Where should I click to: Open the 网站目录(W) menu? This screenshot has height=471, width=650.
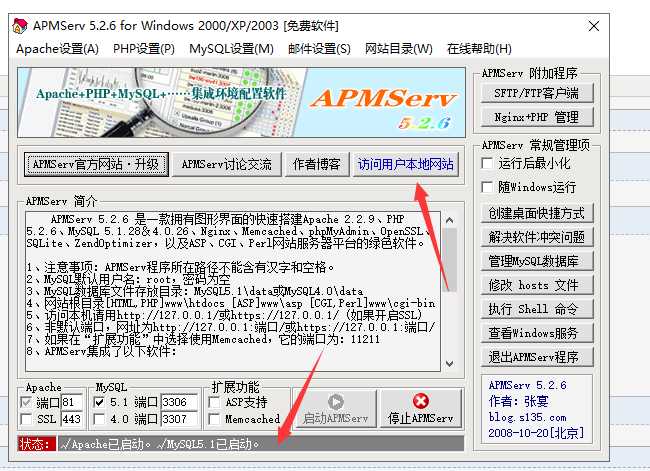398,49
